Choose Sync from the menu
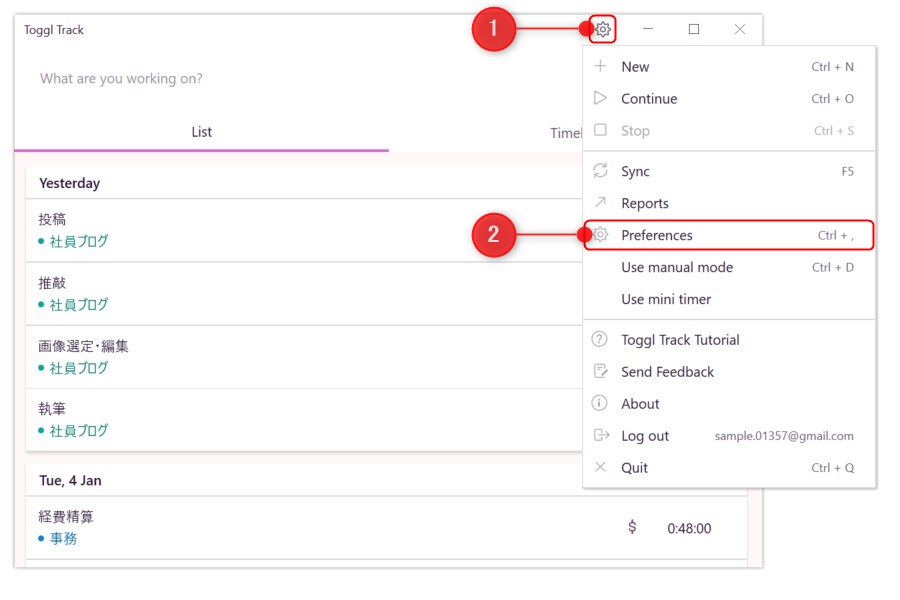This screenshot has width=900, height=600. [729, 171]
